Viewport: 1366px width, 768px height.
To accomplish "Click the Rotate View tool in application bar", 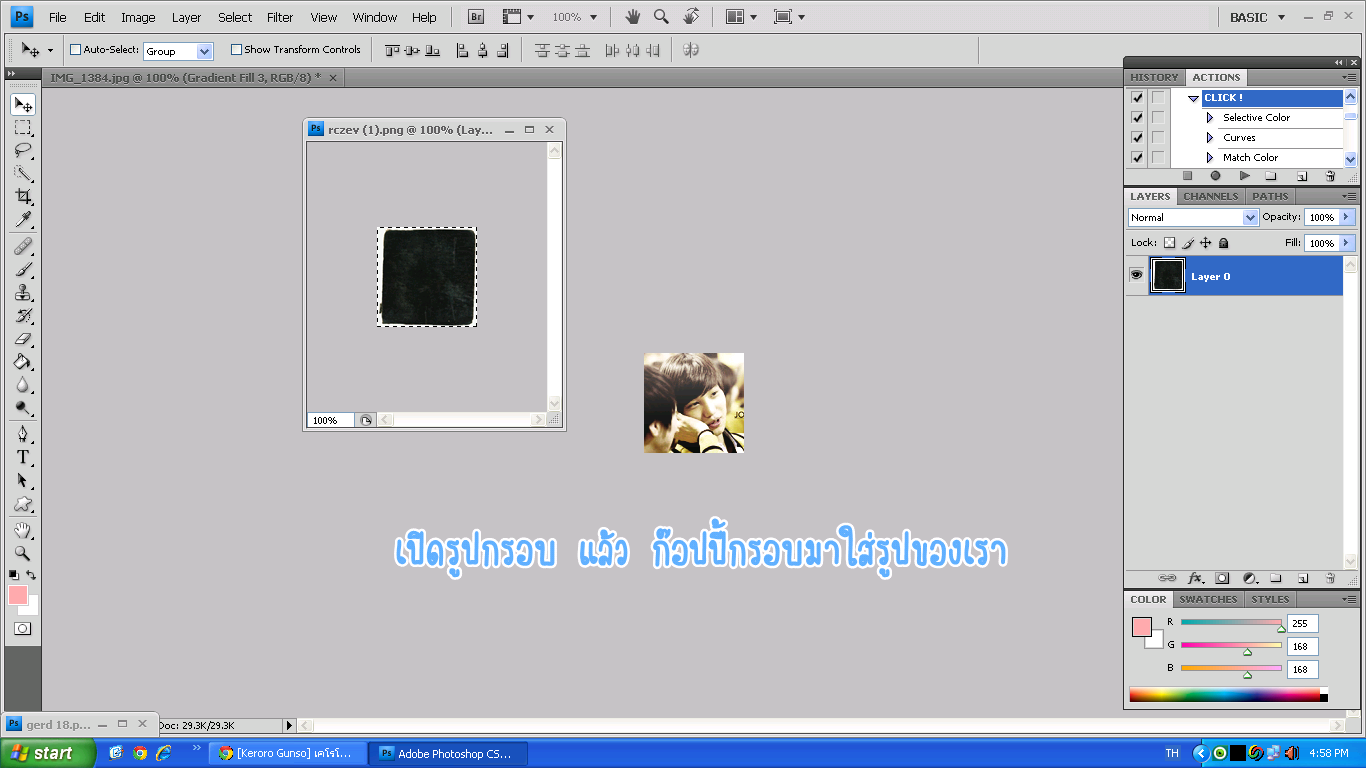I will coord(690,17).
